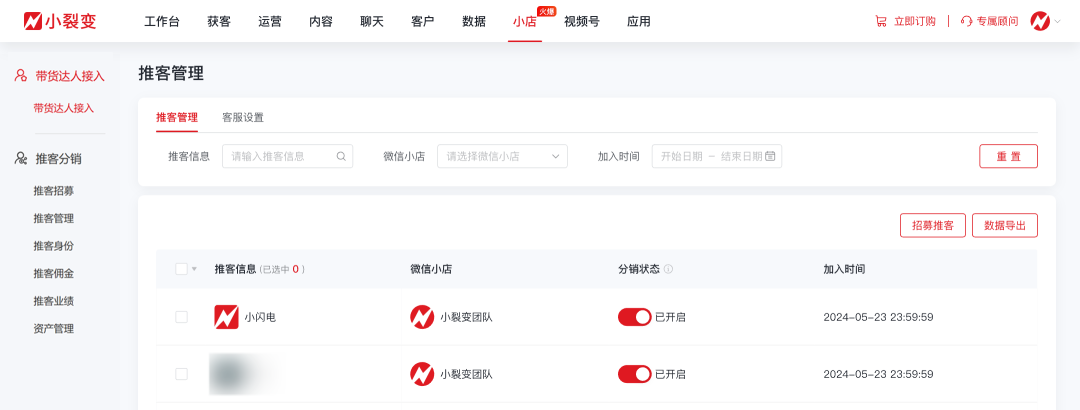Switch to the 客服设置 tab
Image resolution: width=1080 pixels, height=410 pixels.
(x=243, y=117)
